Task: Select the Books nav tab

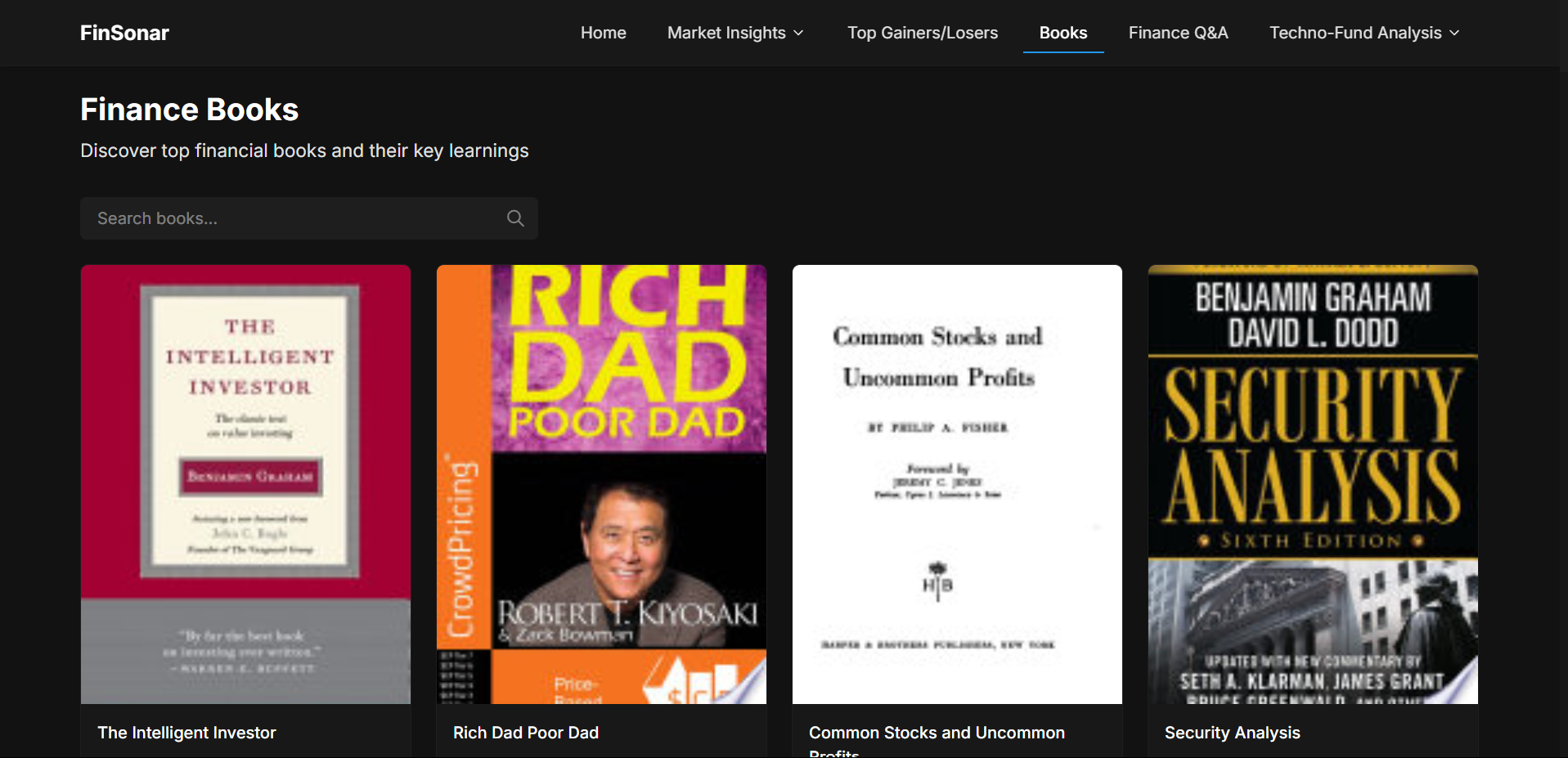Action: (1063, 33)
